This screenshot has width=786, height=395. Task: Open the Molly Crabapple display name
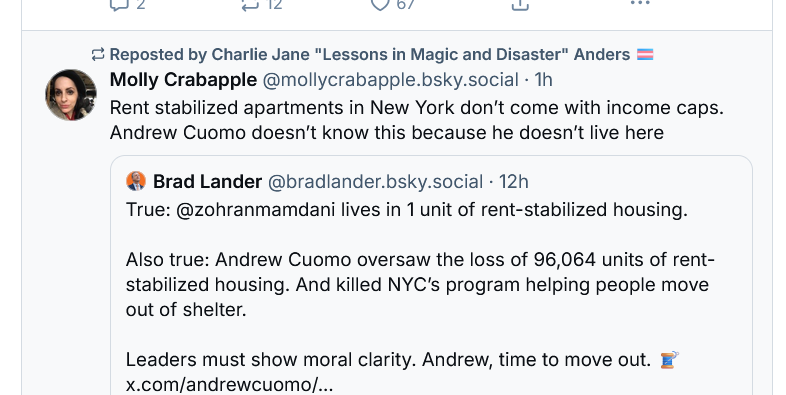coord(183,80)
